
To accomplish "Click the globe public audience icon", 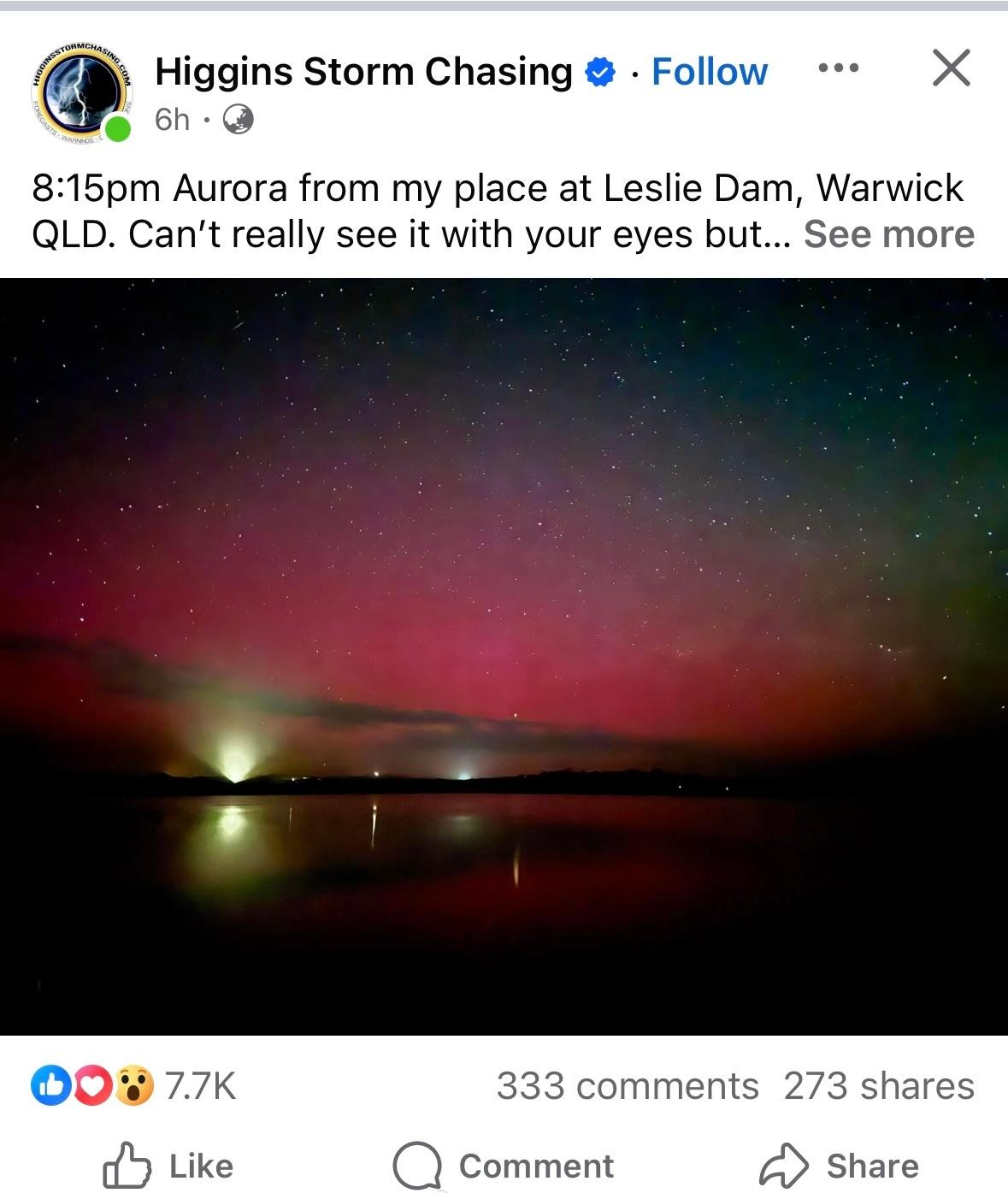I will (239, 120).
